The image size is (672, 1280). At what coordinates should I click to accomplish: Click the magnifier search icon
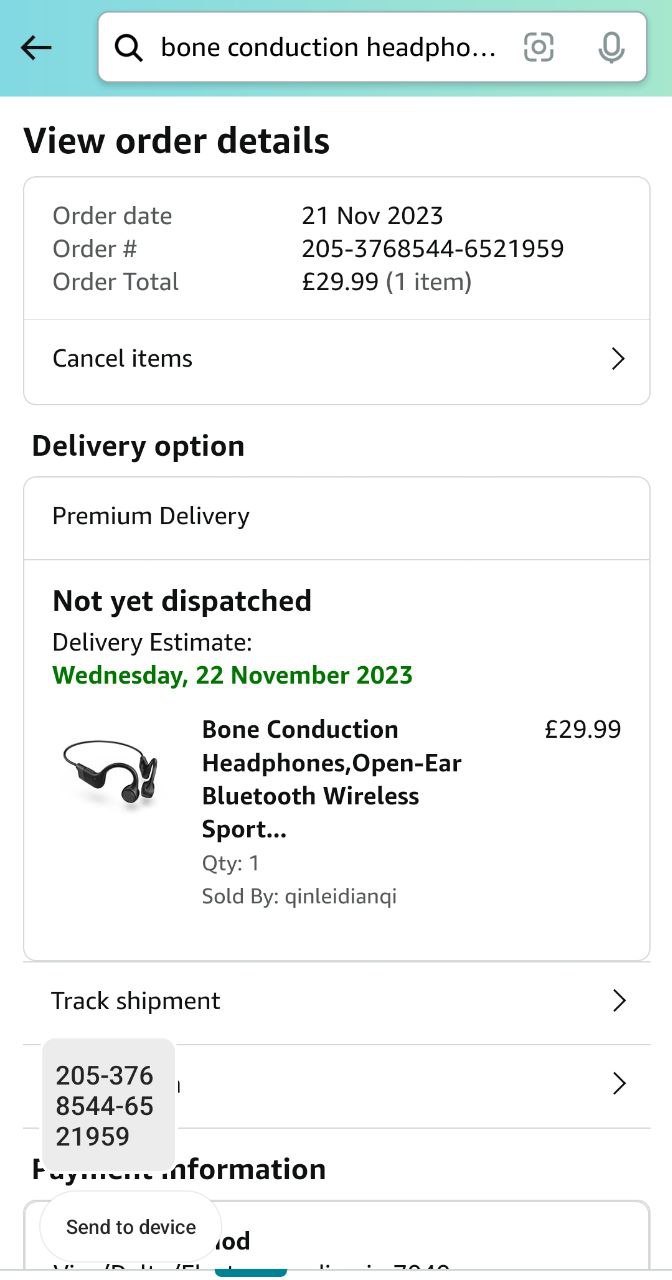(x=129, y=47)
